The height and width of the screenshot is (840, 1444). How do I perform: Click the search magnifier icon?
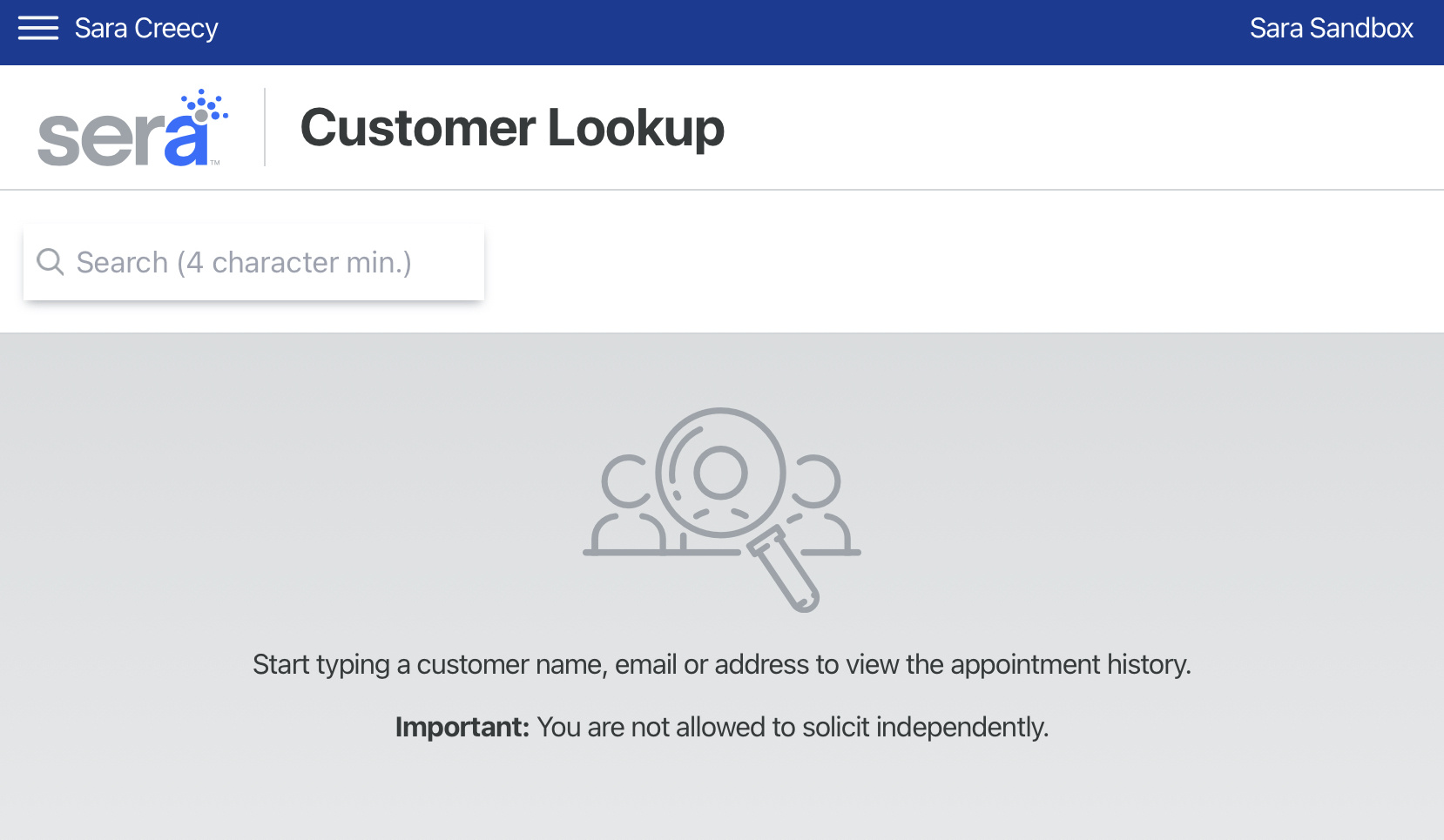pyautogui.click(x=51, y=262)
